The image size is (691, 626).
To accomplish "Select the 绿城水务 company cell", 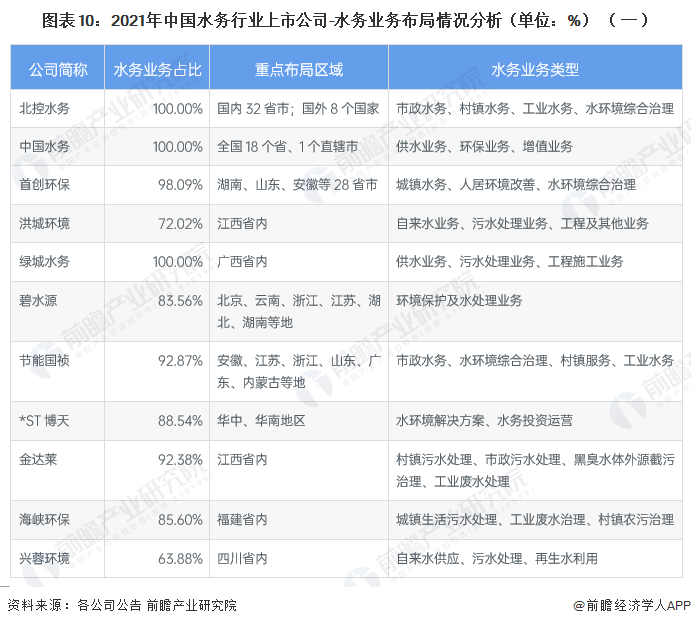I will (x=45, y=262).
